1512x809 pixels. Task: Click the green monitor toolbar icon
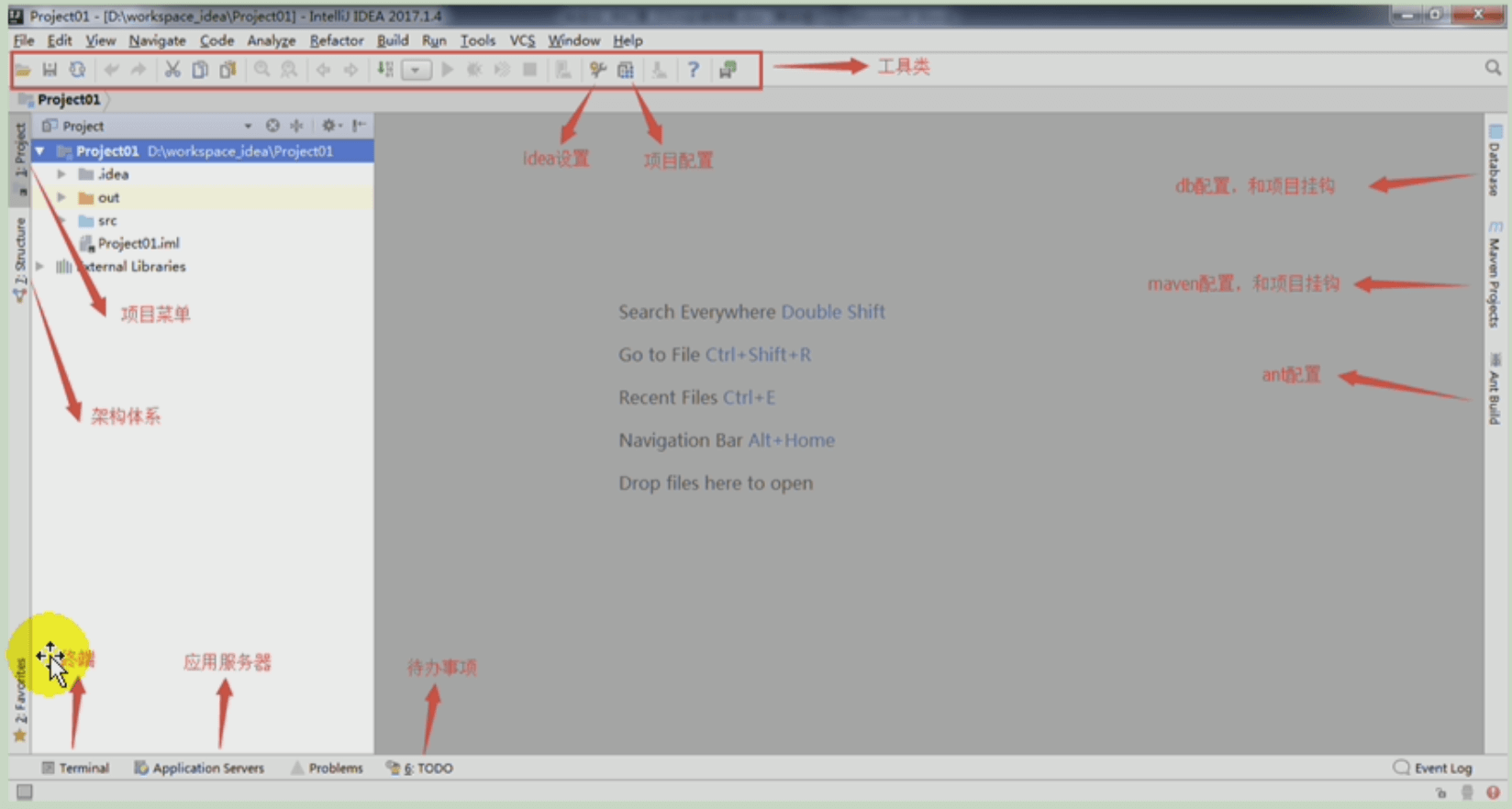pos(728,70)
